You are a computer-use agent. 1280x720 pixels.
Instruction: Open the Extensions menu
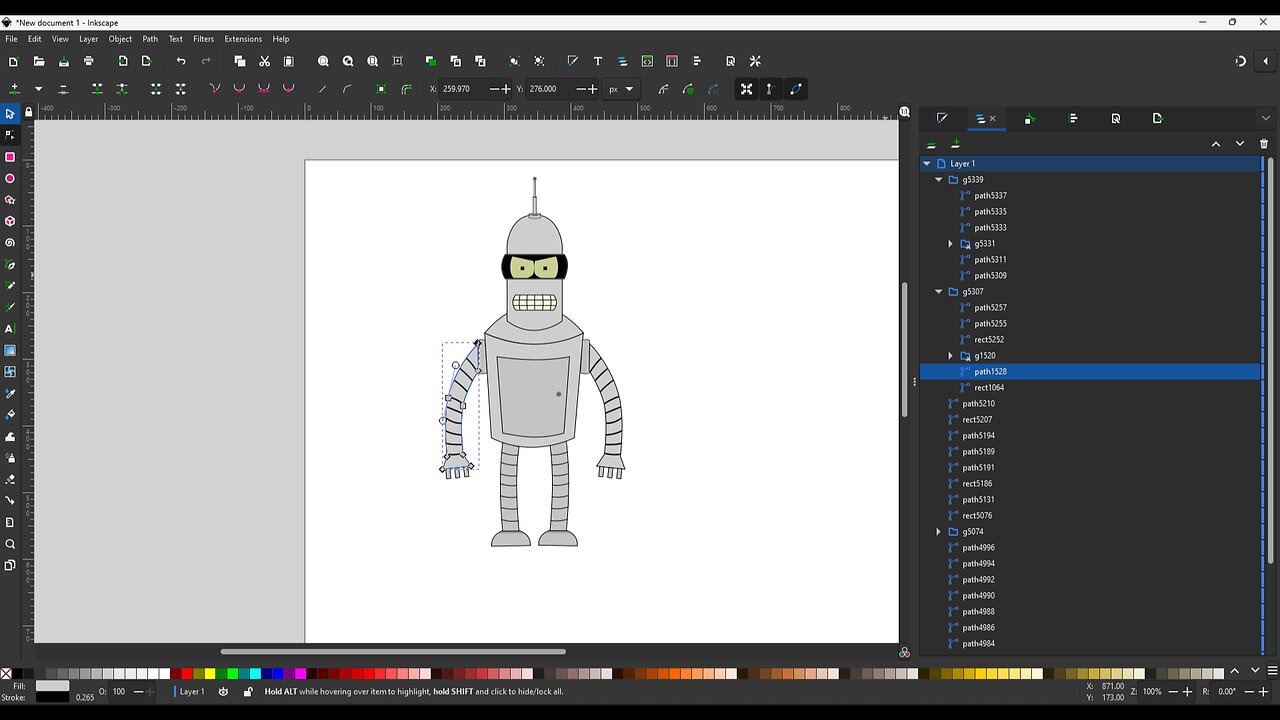(x=242, y=39)
